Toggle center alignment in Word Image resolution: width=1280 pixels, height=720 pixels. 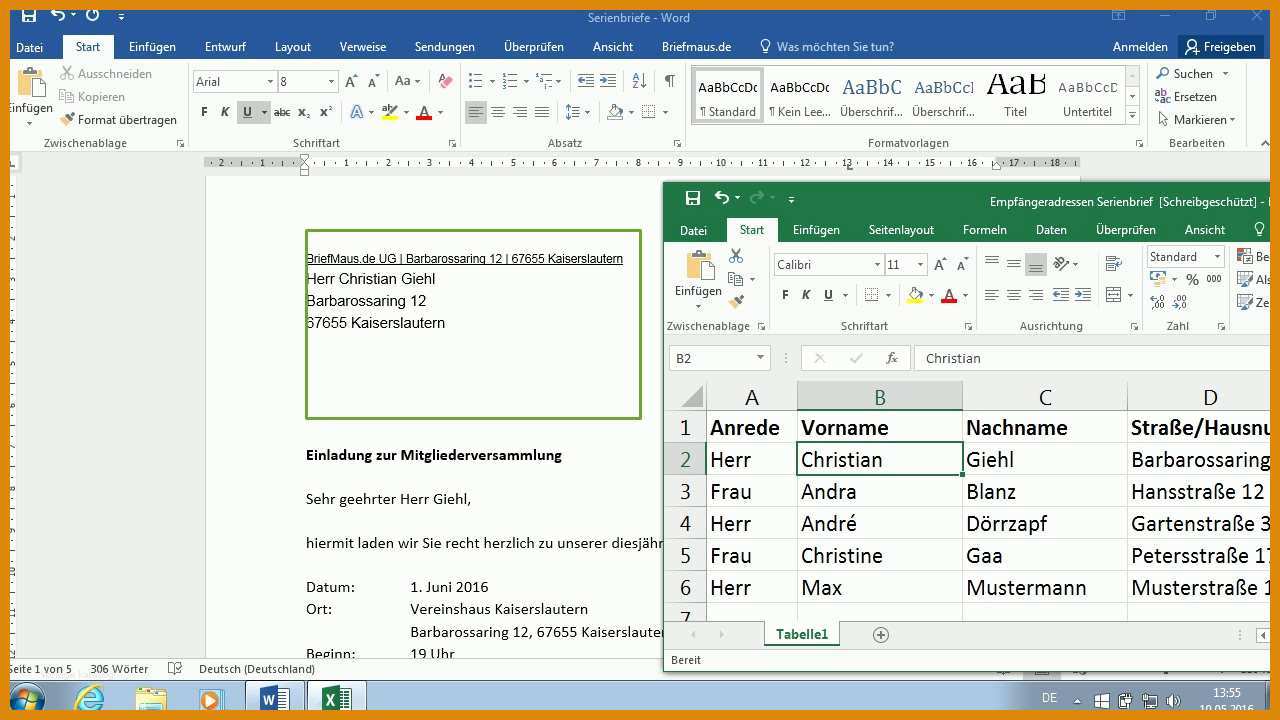coord(498,112)
